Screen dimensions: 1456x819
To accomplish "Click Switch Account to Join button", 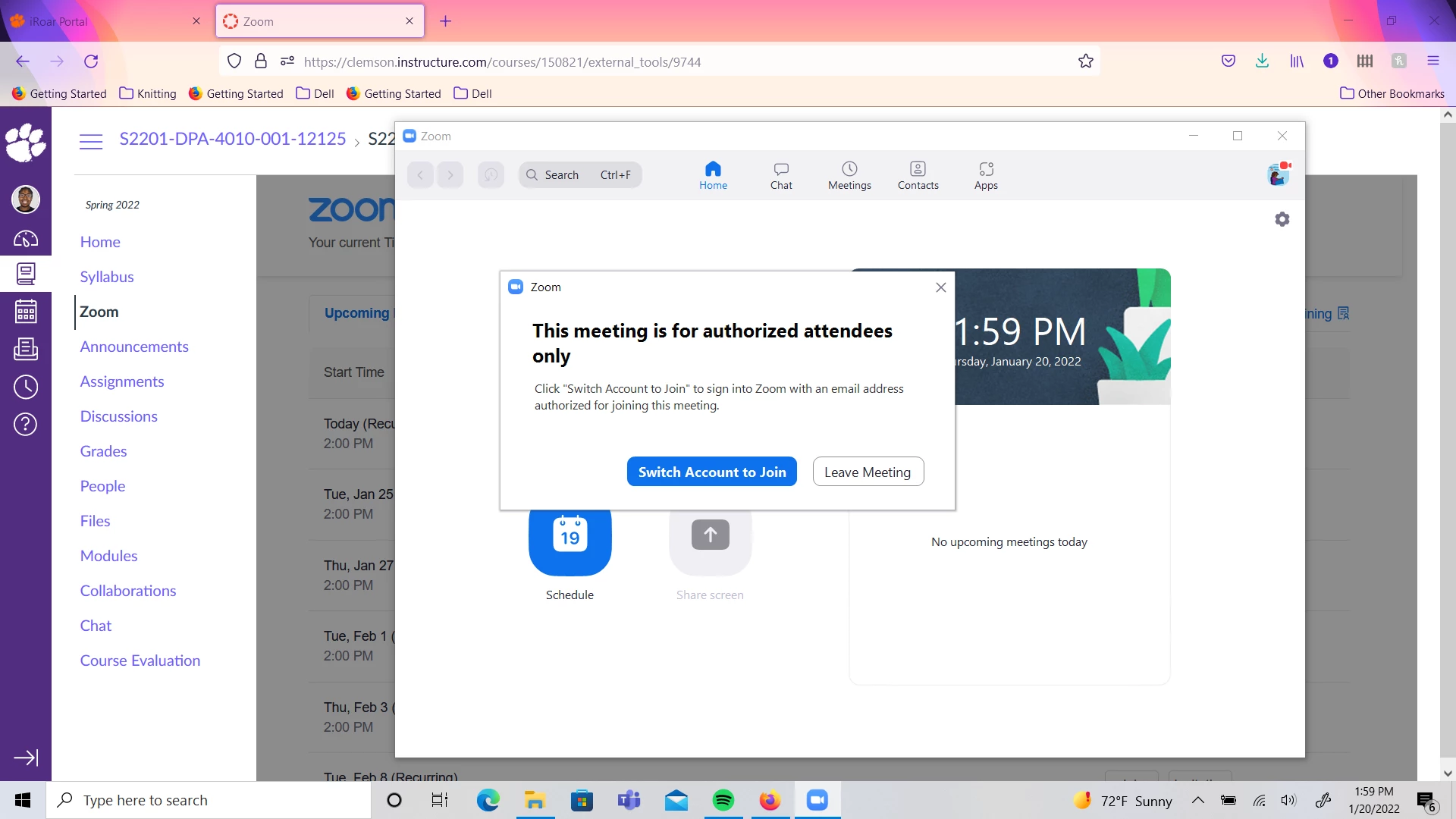I will [711, 472].
